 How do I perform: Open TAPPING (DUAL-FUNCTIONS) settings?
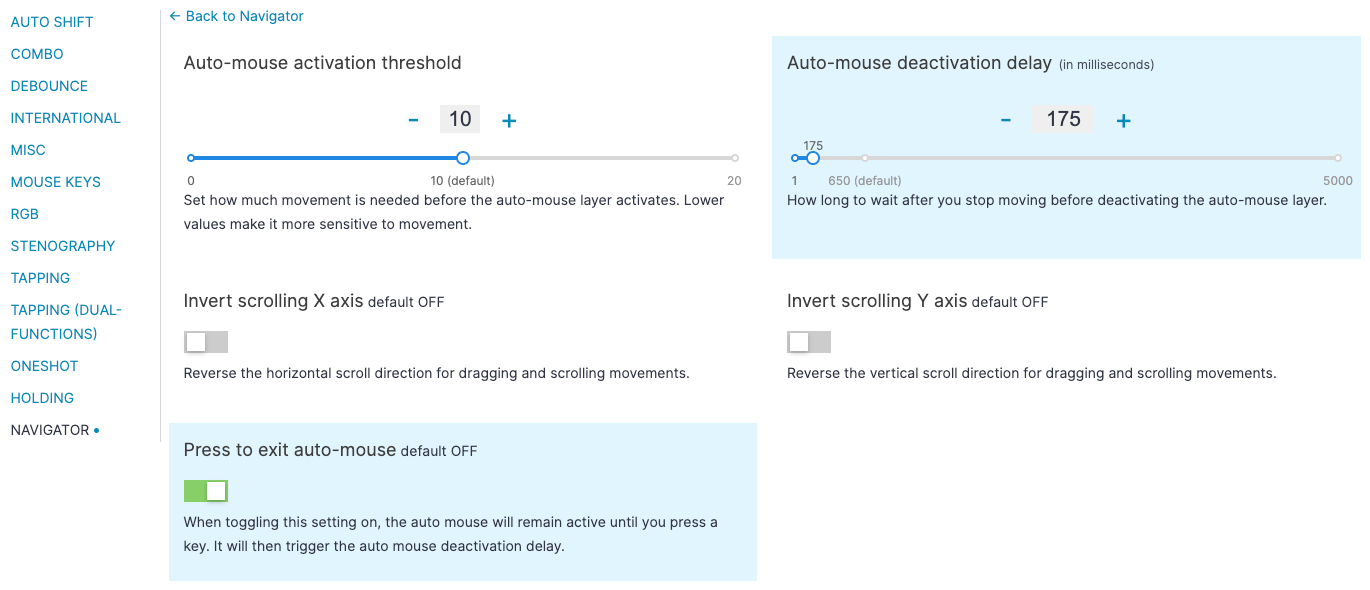(x=66, y=322)
